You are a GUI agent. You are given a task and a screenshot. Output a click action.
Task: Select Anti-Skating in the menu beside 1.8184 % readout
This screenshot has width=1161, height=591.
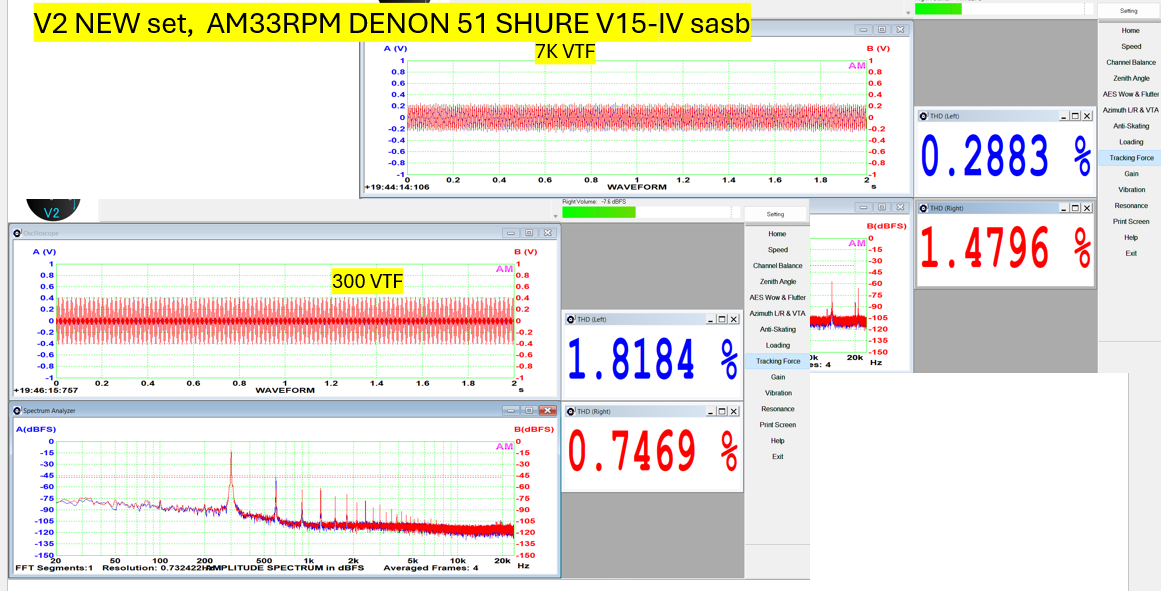click(x=777, y=330)
